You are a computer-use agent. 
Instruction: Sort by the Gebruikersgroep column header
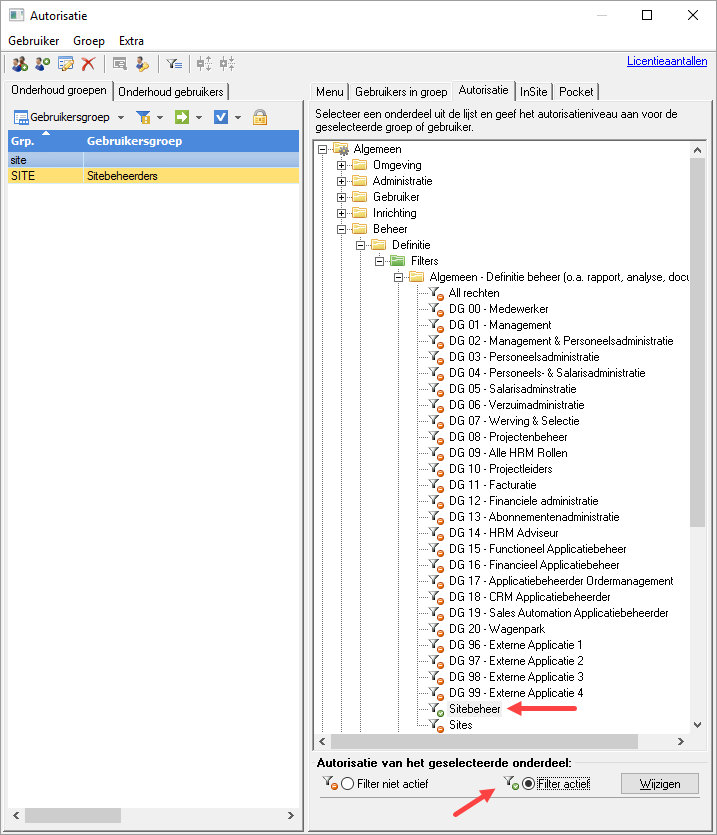(x=191, y=141)
